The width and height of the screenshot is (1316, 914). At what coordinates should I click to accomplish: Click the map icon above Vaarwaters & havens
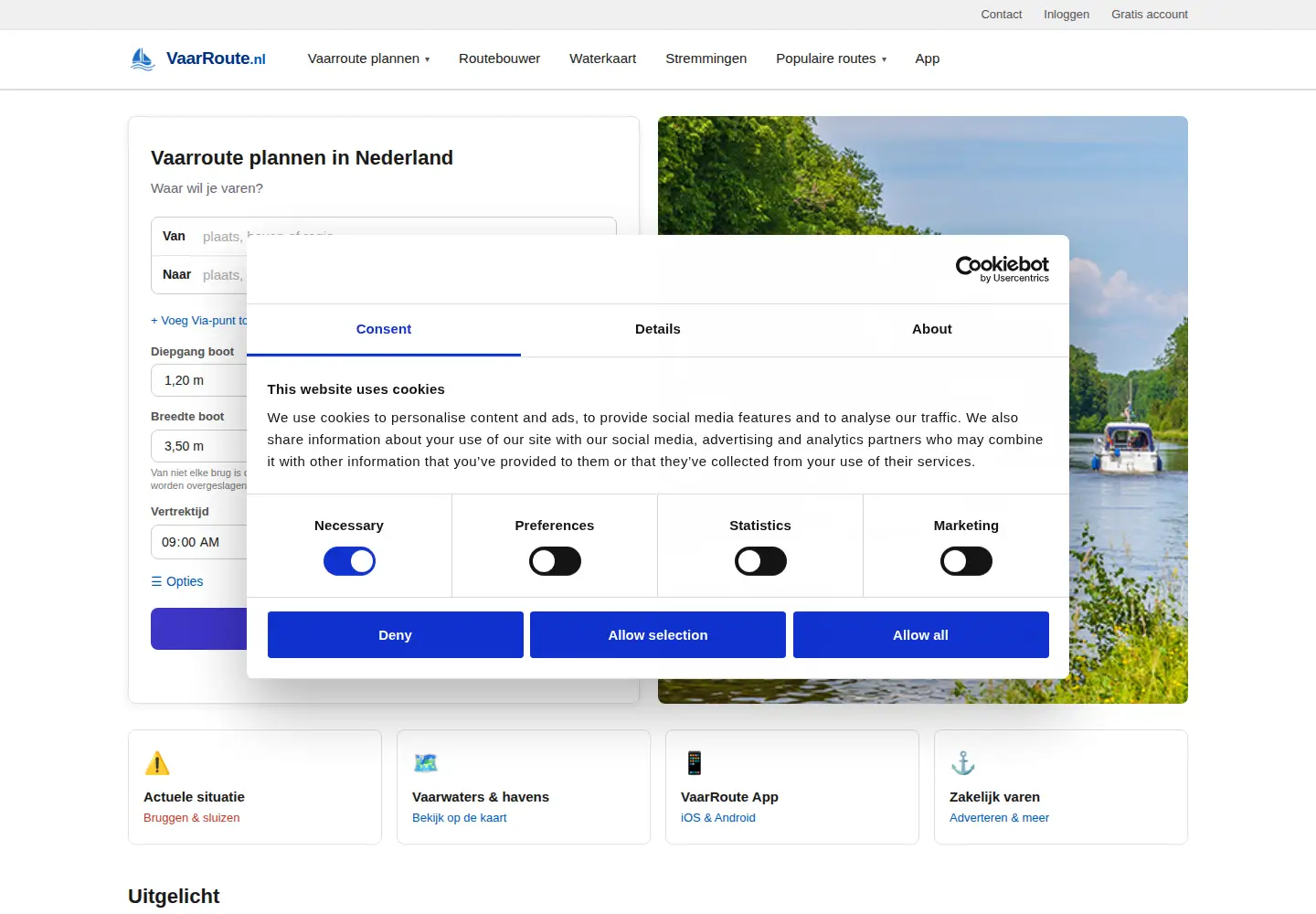click(x=426, y=762)
